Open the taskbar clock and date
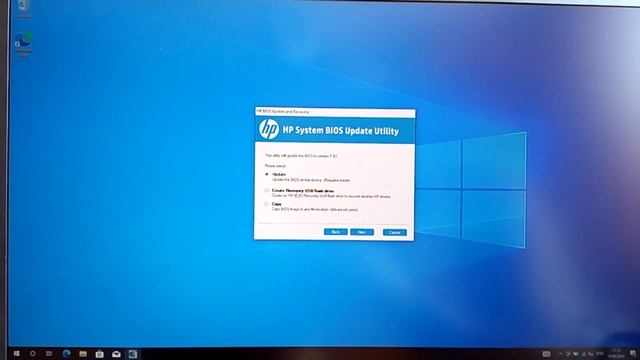This screenshot has height=360, width=640. point(616,353)
